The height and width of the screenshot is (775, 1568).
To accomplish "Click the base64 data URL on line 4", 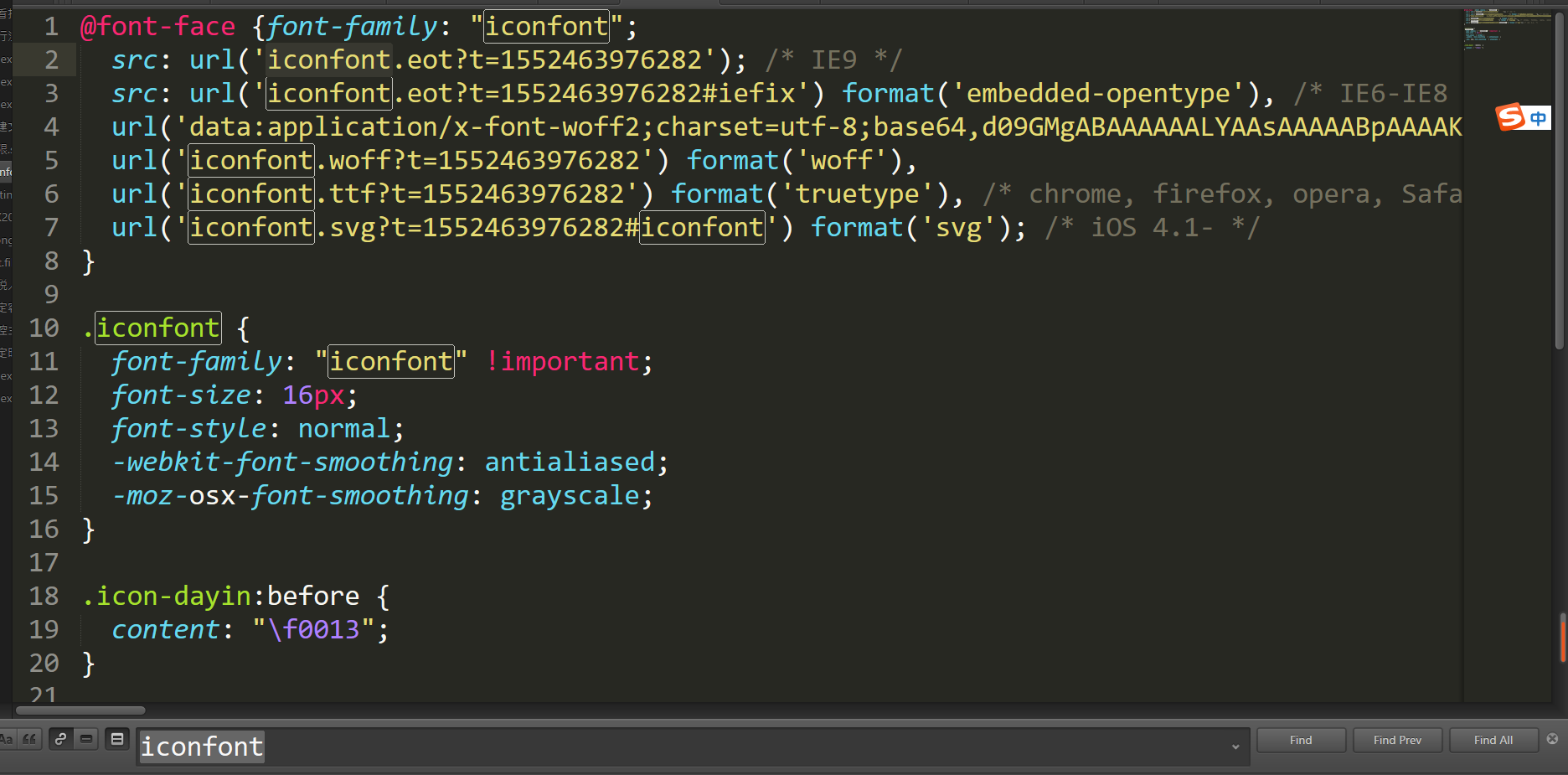I will [x=818, y=127].
